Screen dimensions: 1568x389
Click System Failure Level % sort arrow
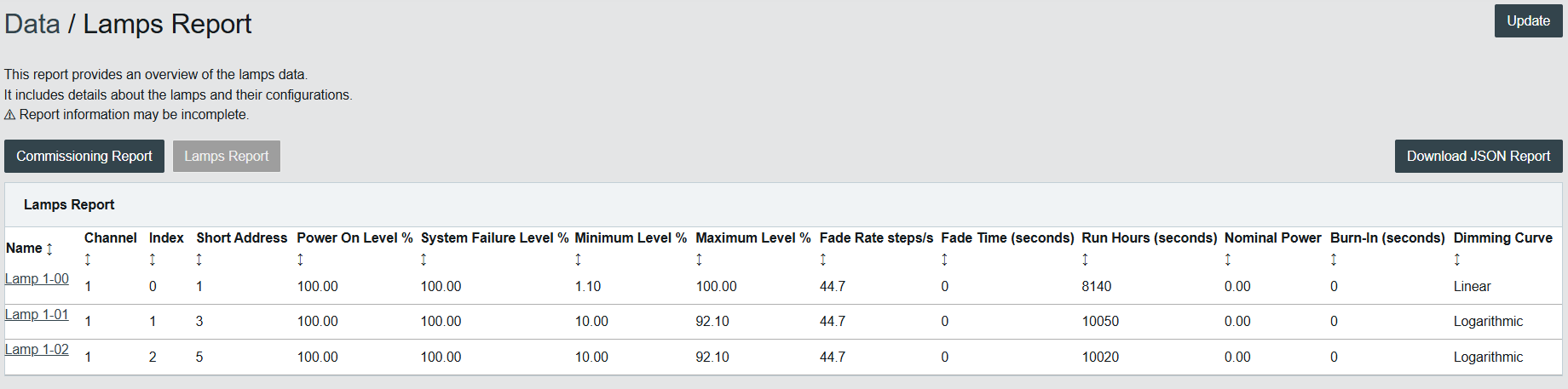click(x=424, y=260)
